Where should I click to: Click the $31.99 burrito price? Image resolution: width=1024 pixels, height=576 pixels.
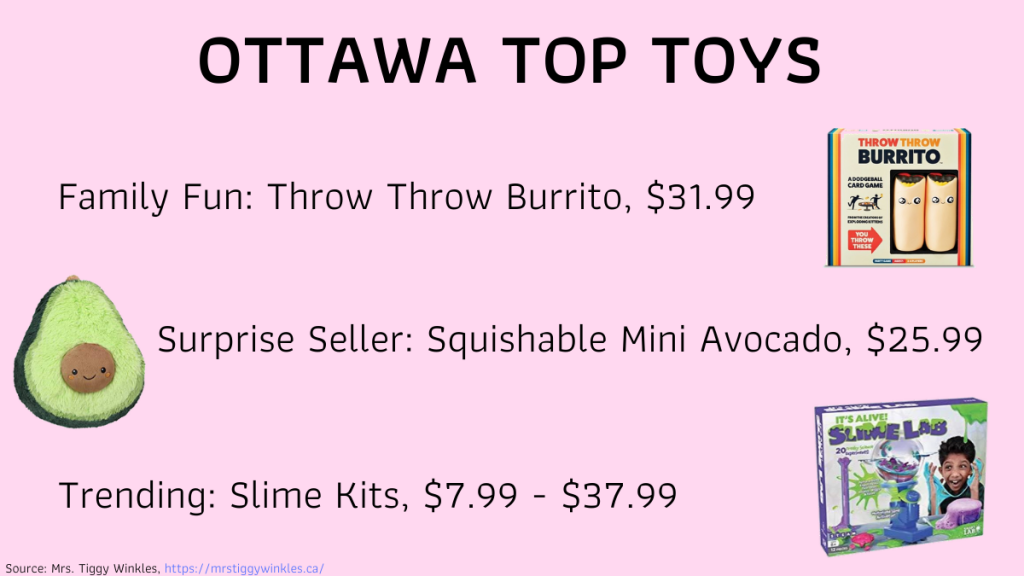pyautogui.click(x=700, y=197)
